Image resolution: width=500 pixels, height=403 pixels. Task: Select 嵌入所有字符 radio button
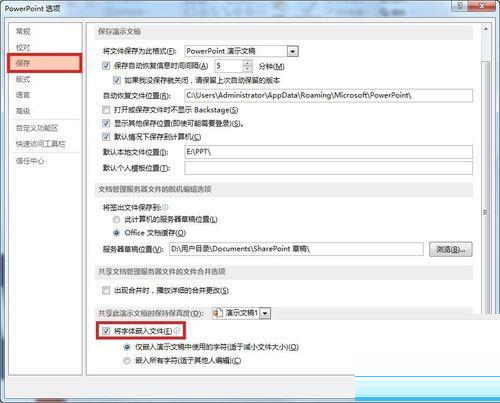127,361
